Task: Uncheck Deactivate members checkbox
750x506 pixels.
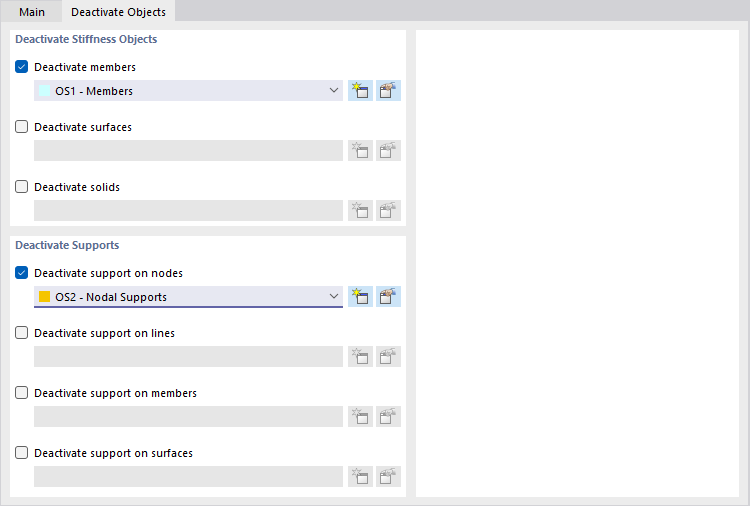Action: pos(22,67)
